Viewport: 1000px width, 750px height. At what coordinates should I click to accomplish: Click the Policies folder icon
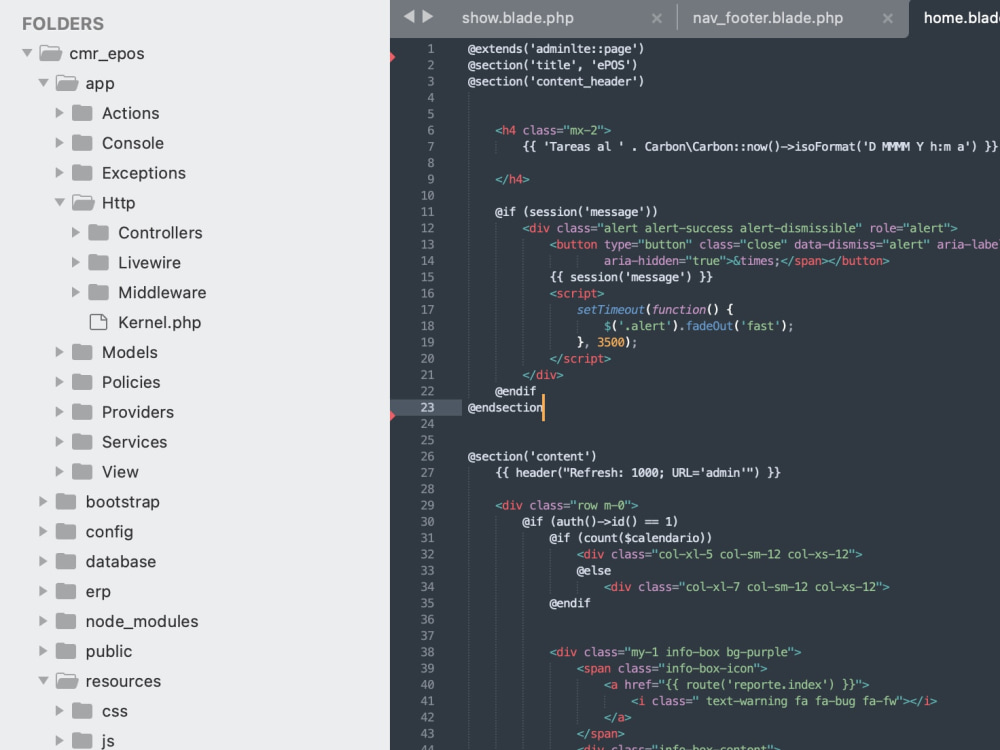click(82, 382)
